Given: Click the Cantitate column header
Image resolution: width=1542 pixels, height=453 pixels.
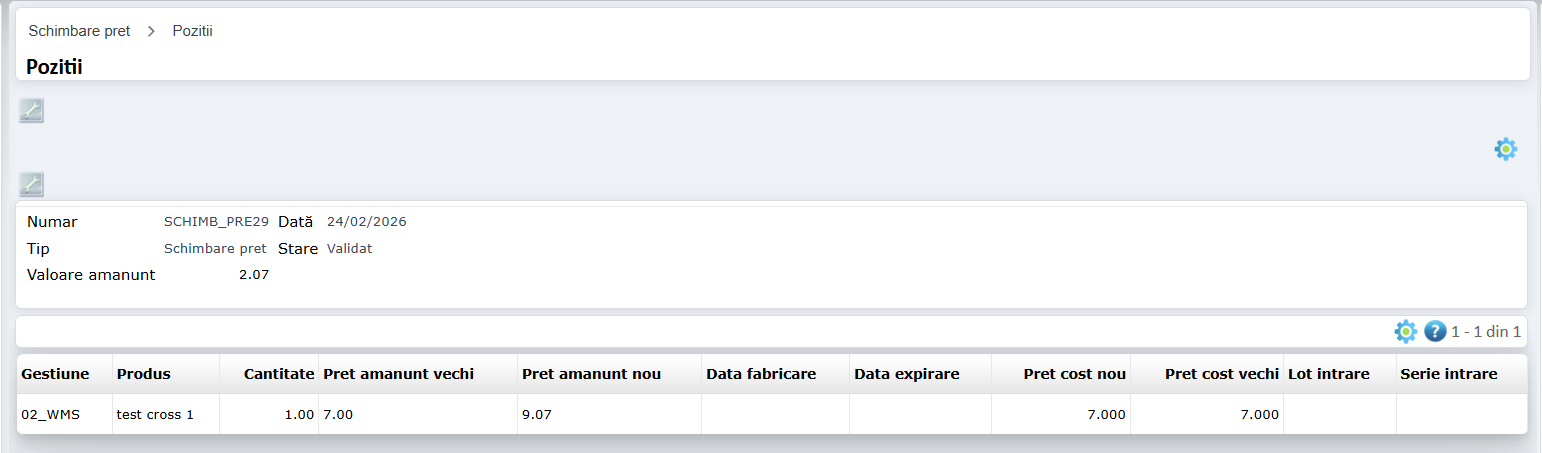Looking at the screenshot, I should point(279,374).
